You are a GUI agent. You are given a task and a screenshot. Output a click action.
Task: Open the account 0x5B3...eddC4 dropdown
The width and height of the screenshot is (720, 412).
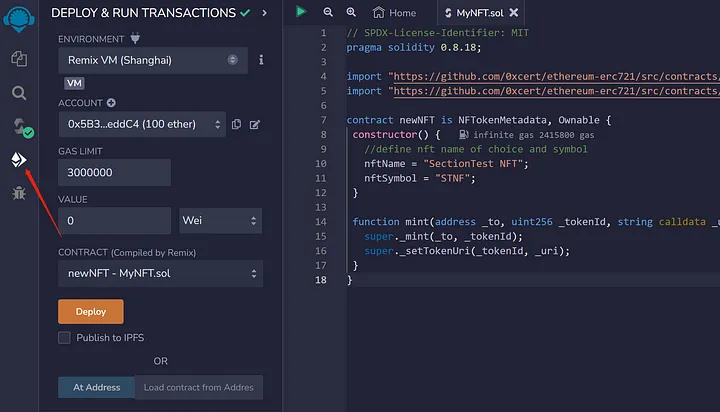click(x=142, y=124)
